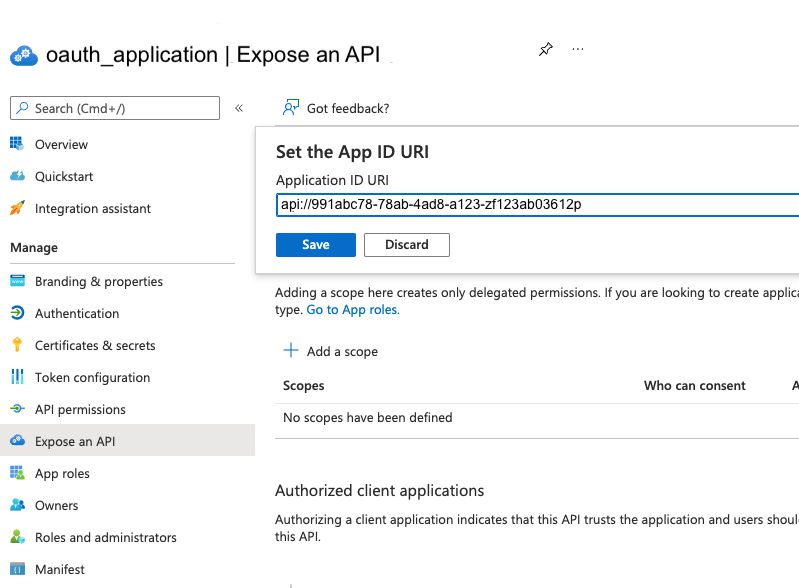Click the plus icon to add a scope

pos(291,351)
